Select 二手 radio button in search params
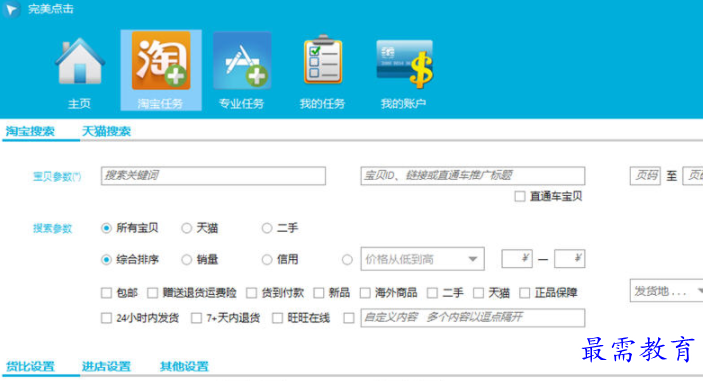 pyautogui.click(x=267, y=228)
